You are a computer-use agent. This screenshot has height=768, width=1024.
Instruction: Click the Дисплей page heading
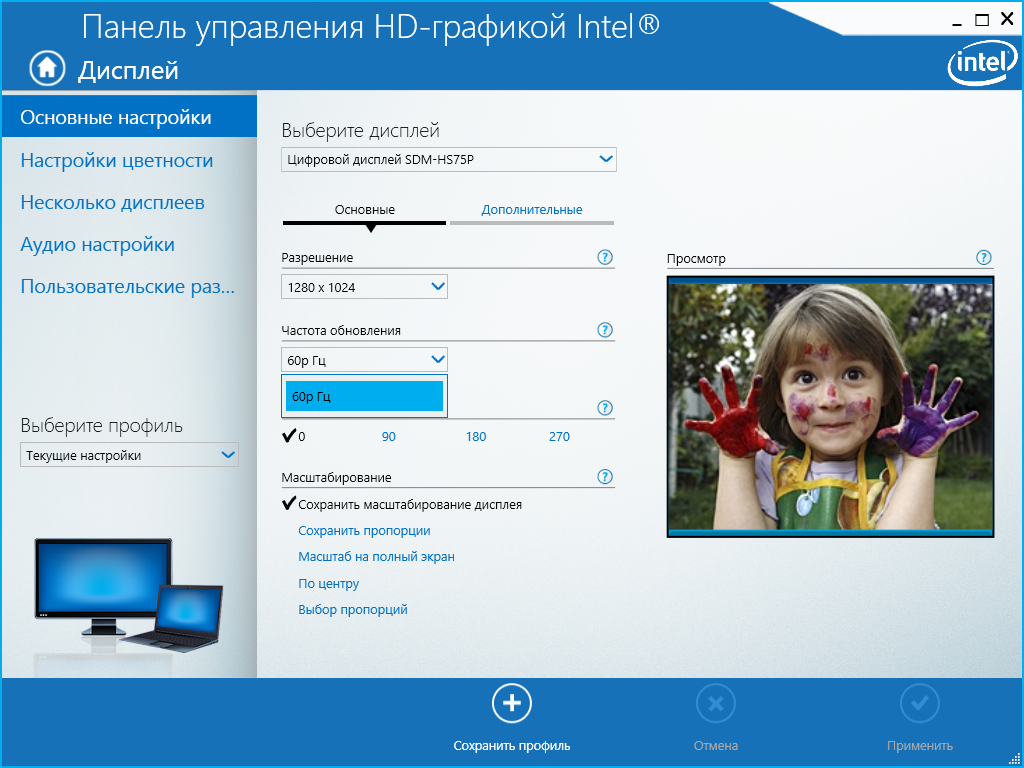(128, 70)
